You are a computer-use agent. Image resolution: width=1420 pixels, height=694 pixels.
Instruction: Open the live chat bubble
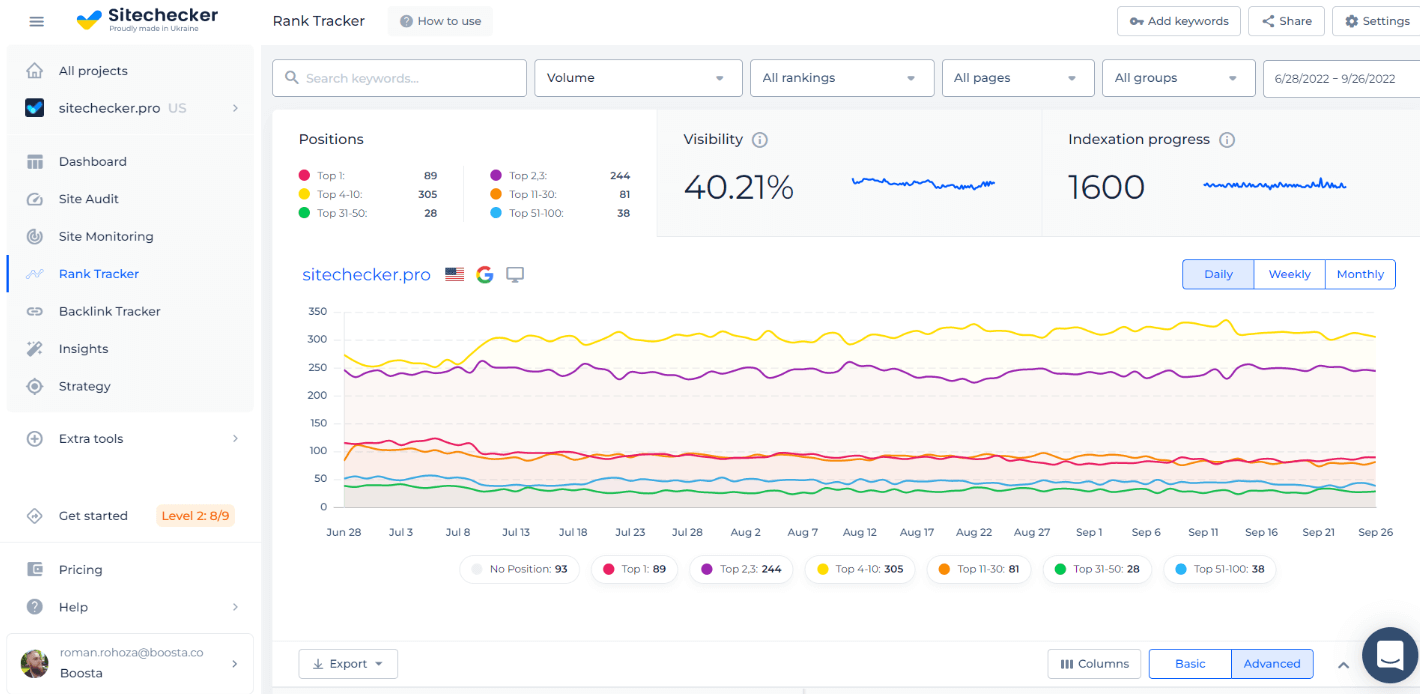1390,655
